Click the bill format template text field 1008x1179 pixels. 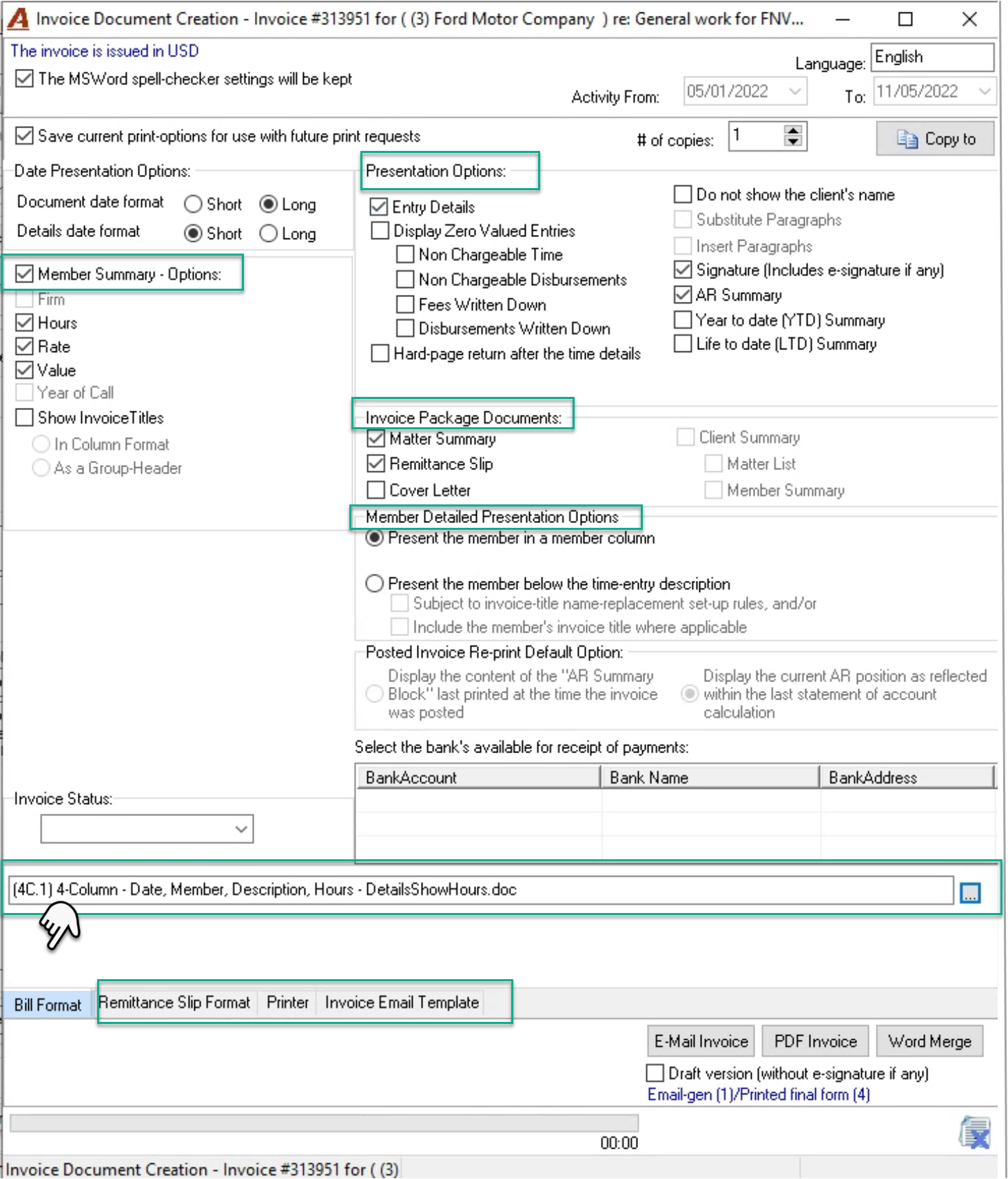click(x=481, y=890)
